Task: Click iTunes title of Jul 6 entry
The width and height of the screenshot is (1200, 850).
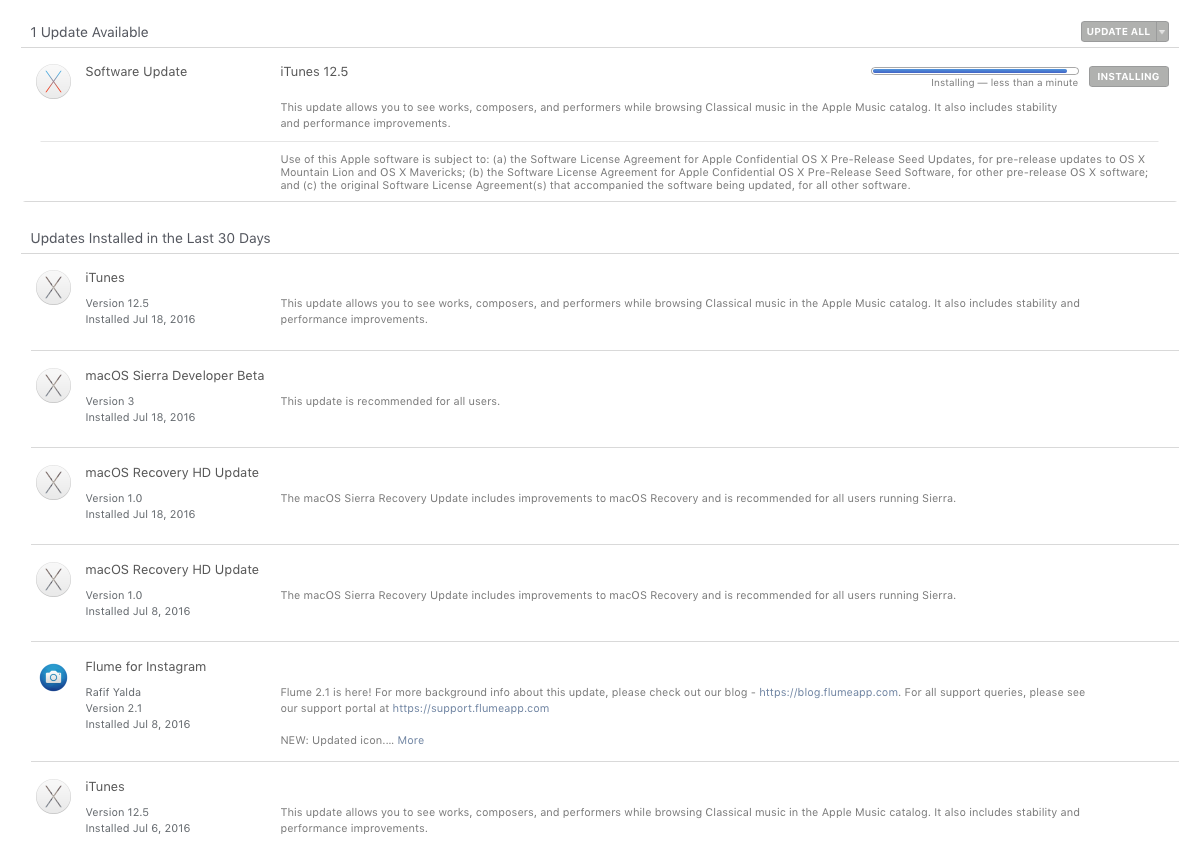Action: point(105,786)
